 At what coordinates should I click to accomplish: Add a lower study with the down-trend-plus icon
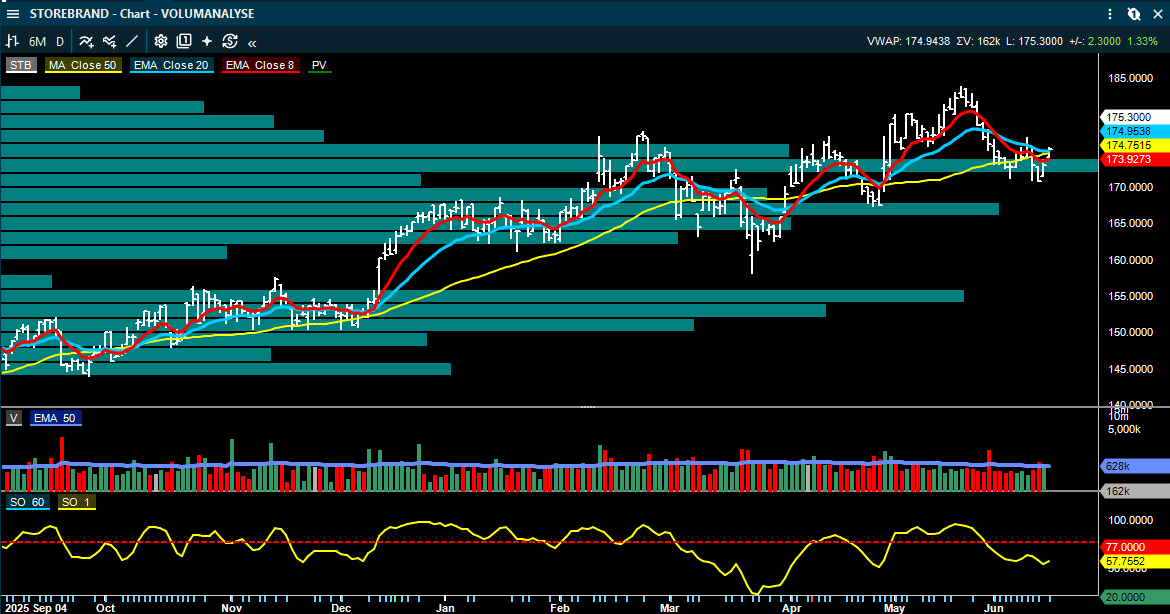pyautogui.click(x=110, y=42)
